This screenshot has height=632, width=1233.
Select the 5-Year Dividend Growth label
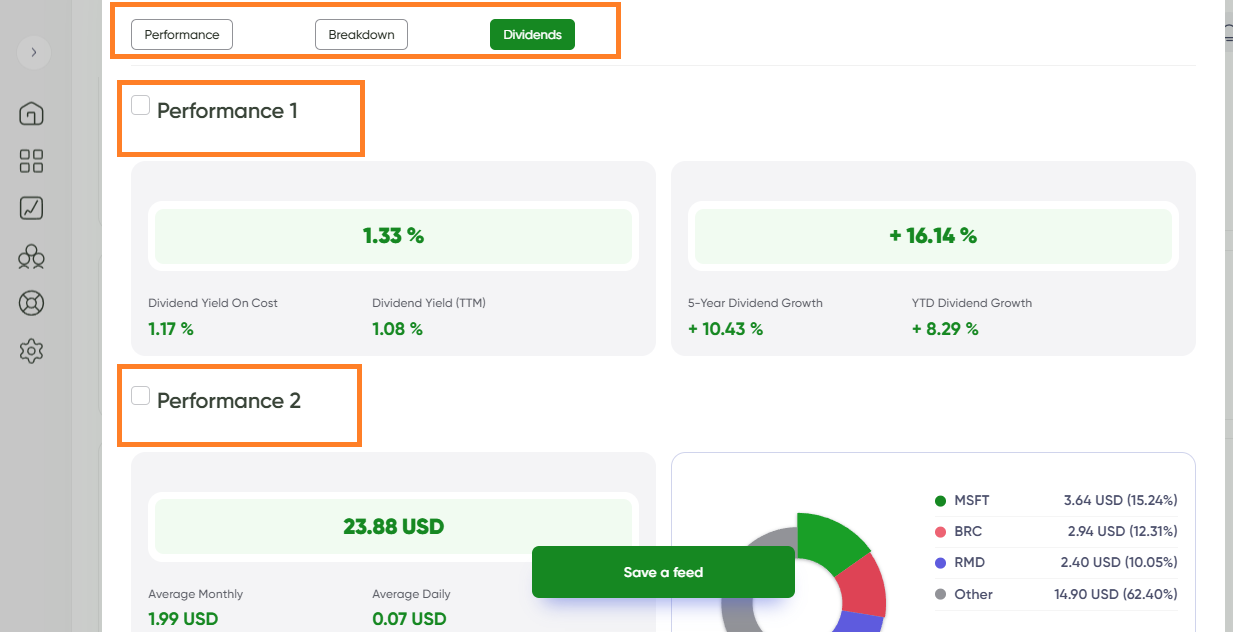click(x=755, y=303)
